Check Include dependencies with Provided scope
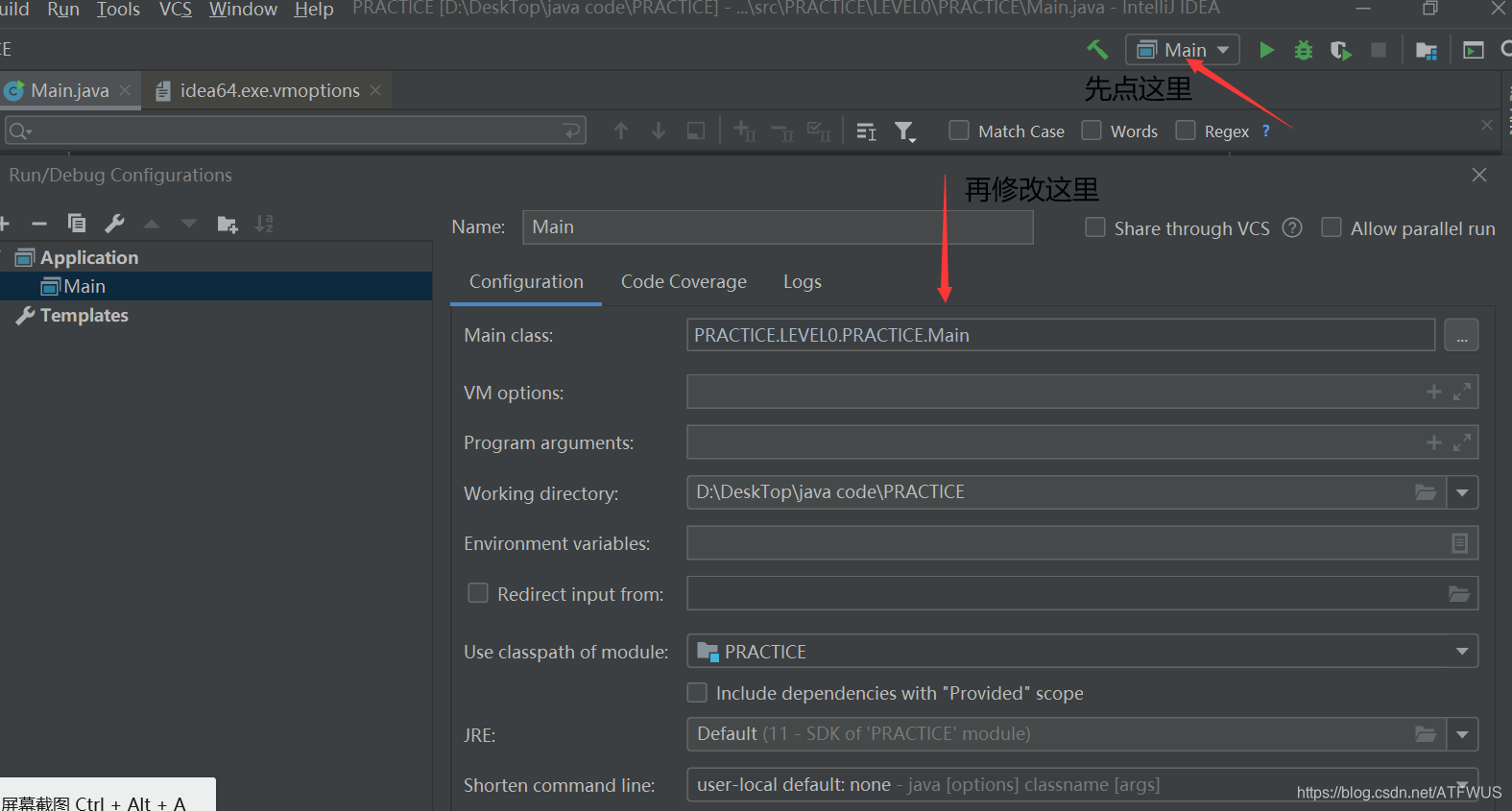 (x=697, y=692)
